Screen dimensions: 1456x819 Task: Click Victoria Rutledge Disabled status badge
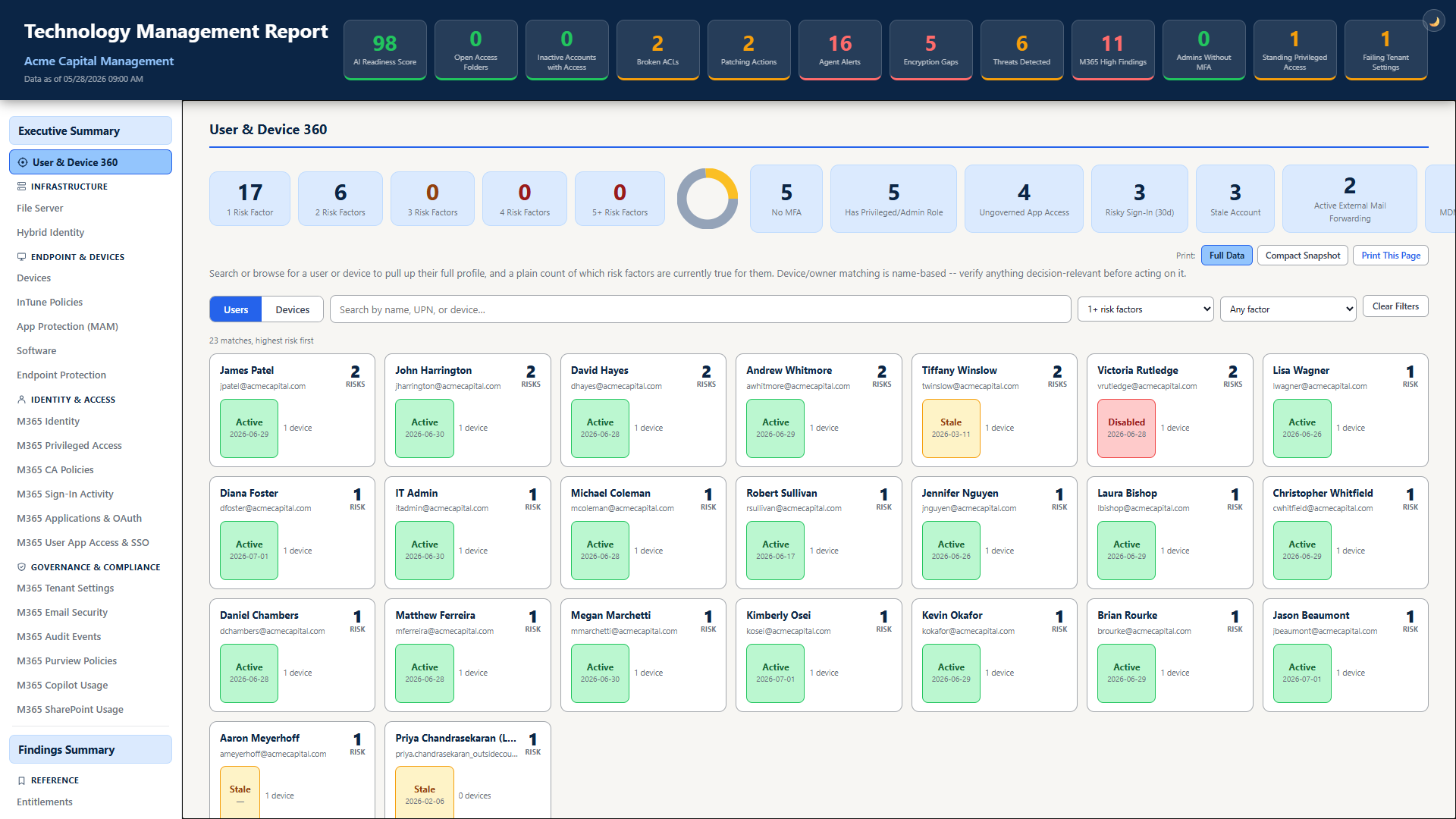(x=1126, y=428)
